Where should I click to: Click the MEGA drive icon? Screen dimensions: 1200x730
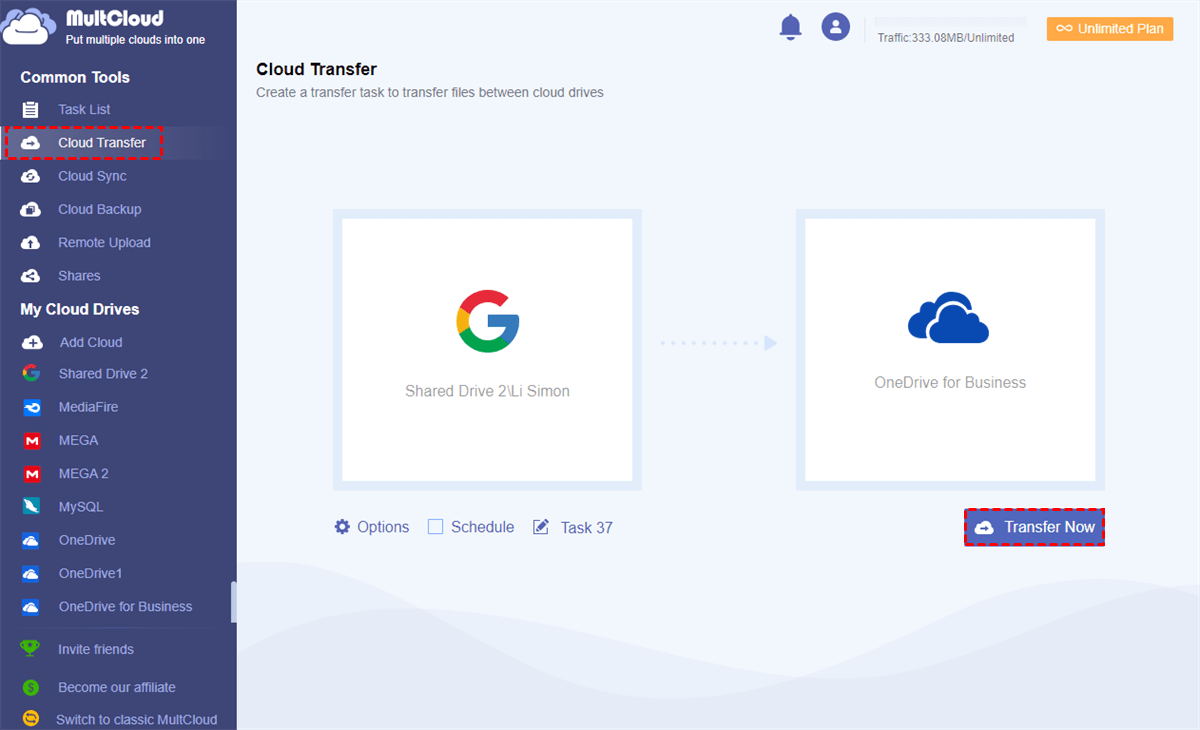coord(31,440)
